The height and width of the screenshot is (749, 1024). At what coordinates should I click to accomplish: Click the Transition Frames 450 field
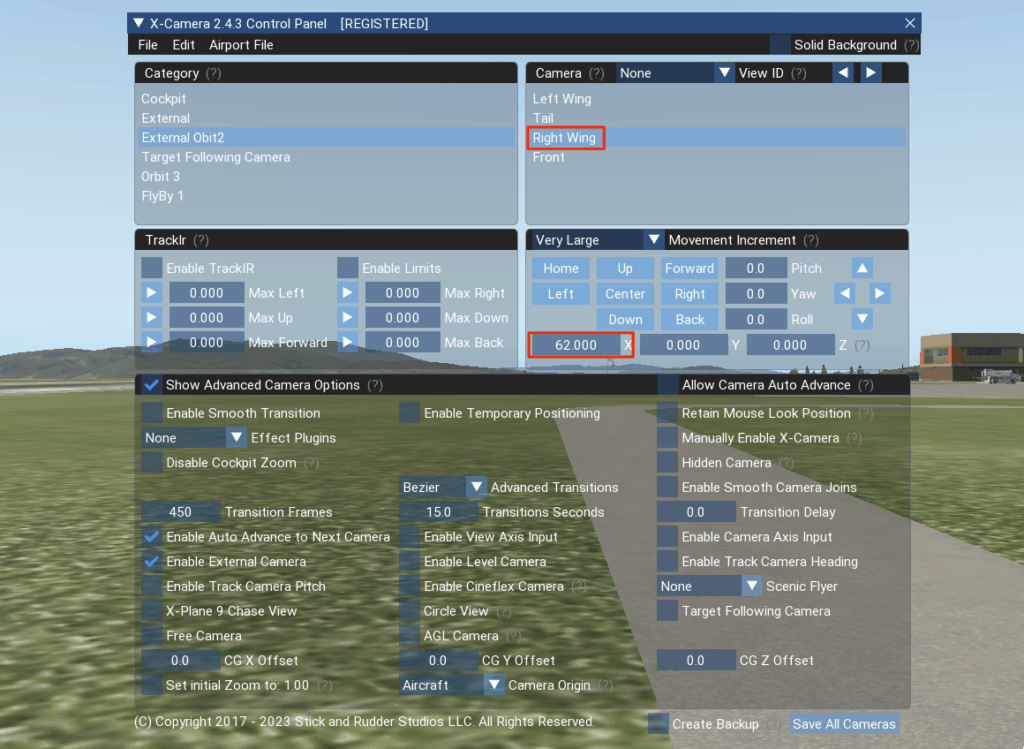[181, 512]
